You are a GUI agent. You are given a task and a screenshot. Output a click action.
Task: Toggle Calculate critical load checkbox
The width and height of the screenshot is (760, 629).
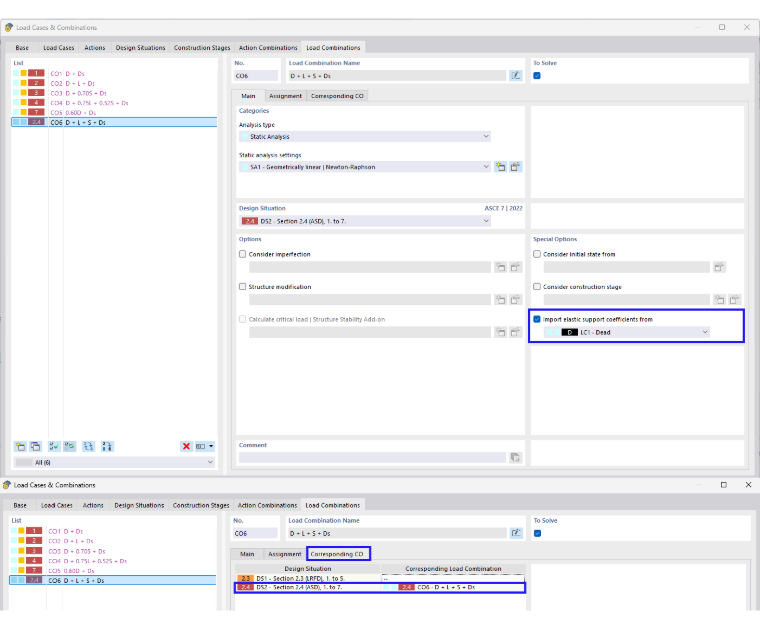point(242,319)
